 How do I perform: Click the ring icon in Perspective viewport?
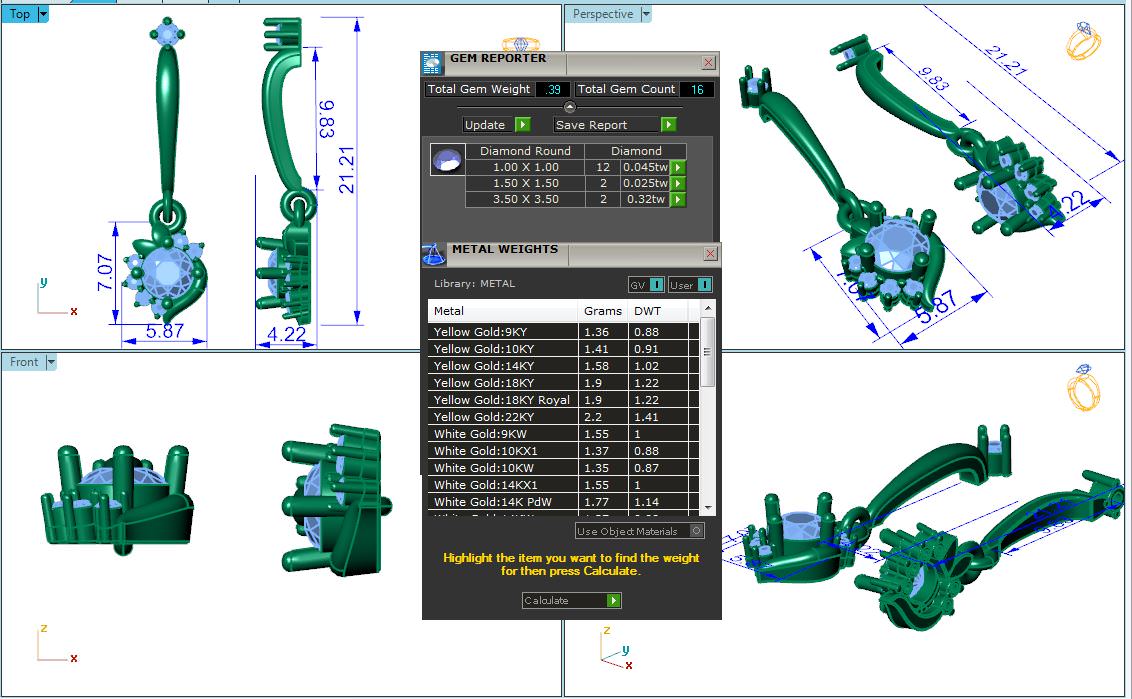pos(1083,41)
